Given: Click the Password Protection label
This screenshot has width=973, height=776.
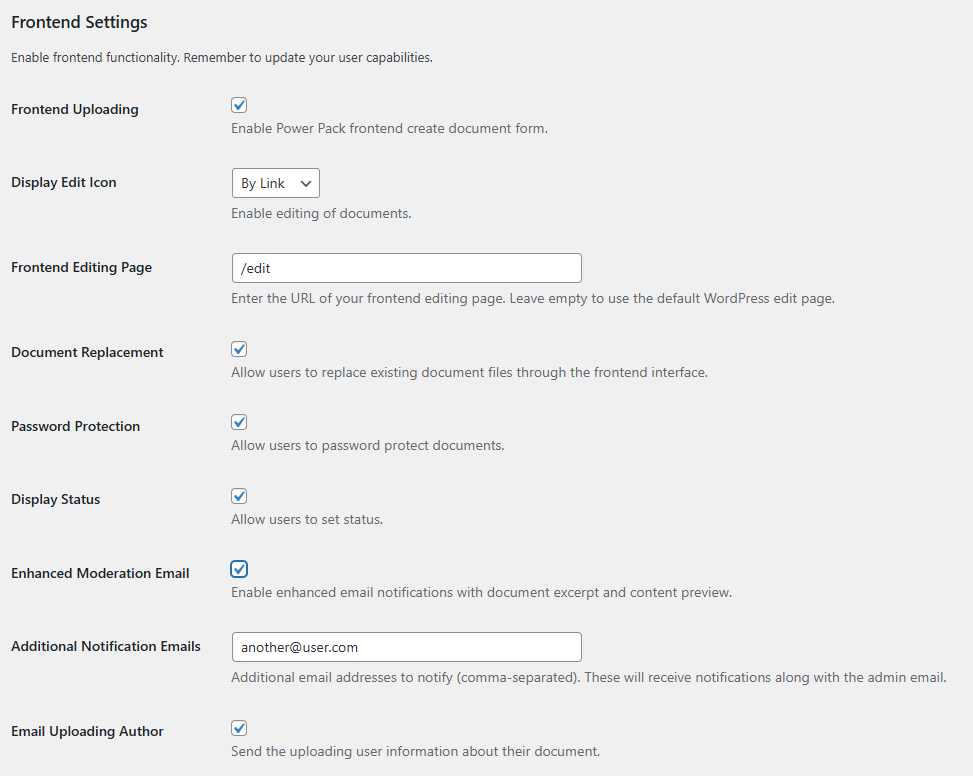Looking at the screenshot, I should [x=76, y=426].
